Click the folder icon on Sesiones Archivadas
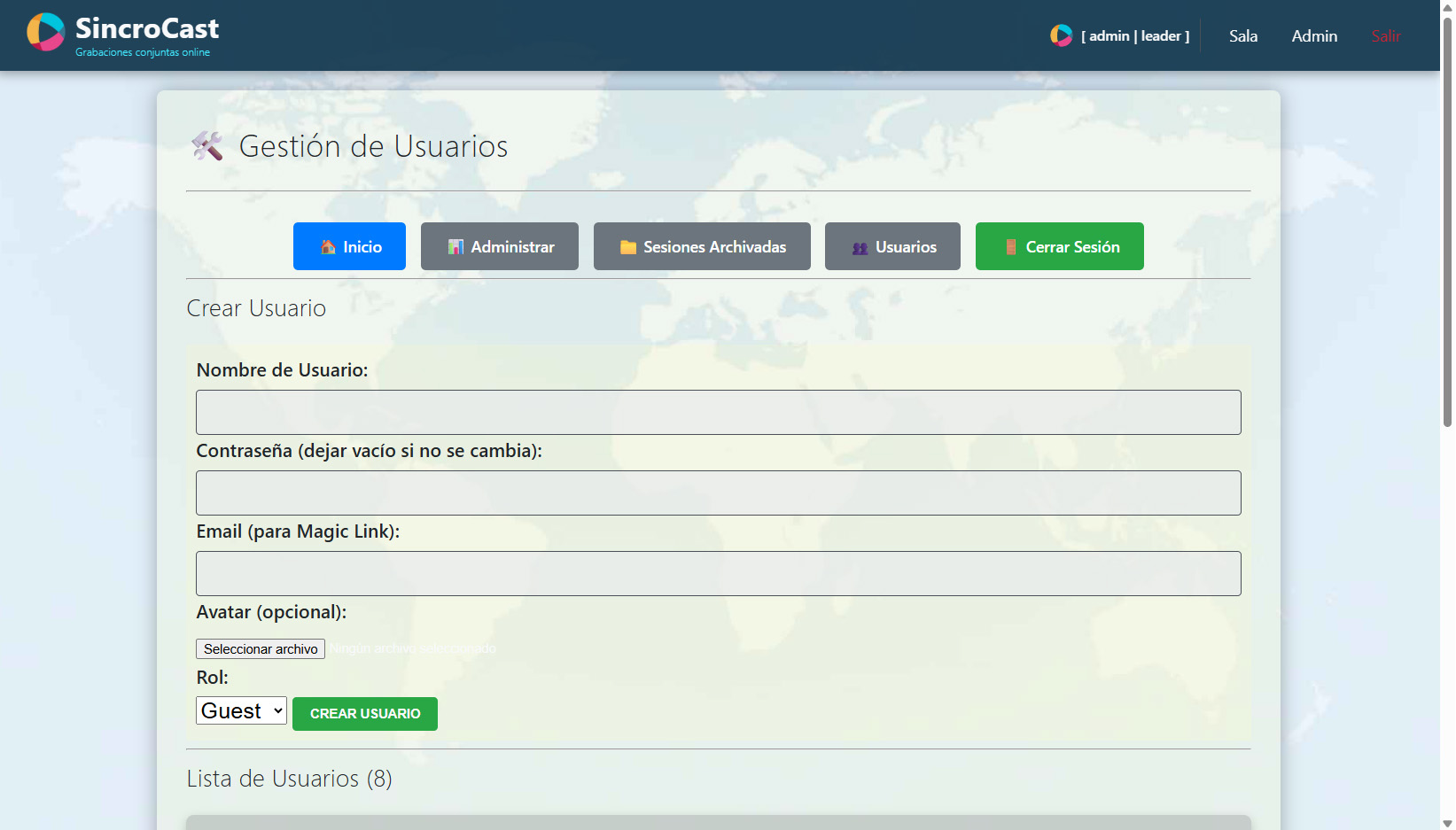This screenshot has height=830, width=1456. [629, 246]
